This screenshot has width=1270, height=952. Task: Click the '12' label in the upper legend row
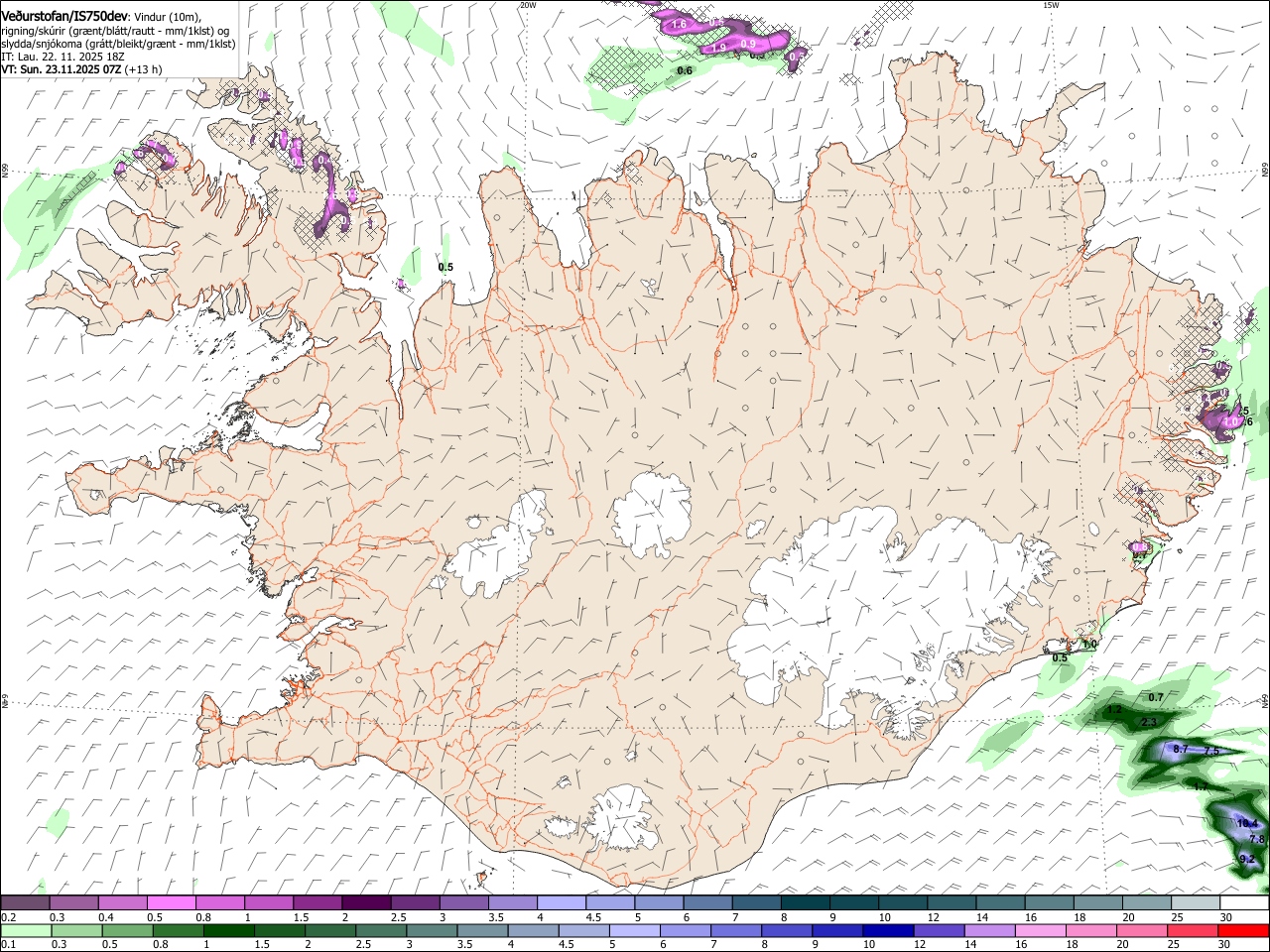click(933, 917)
